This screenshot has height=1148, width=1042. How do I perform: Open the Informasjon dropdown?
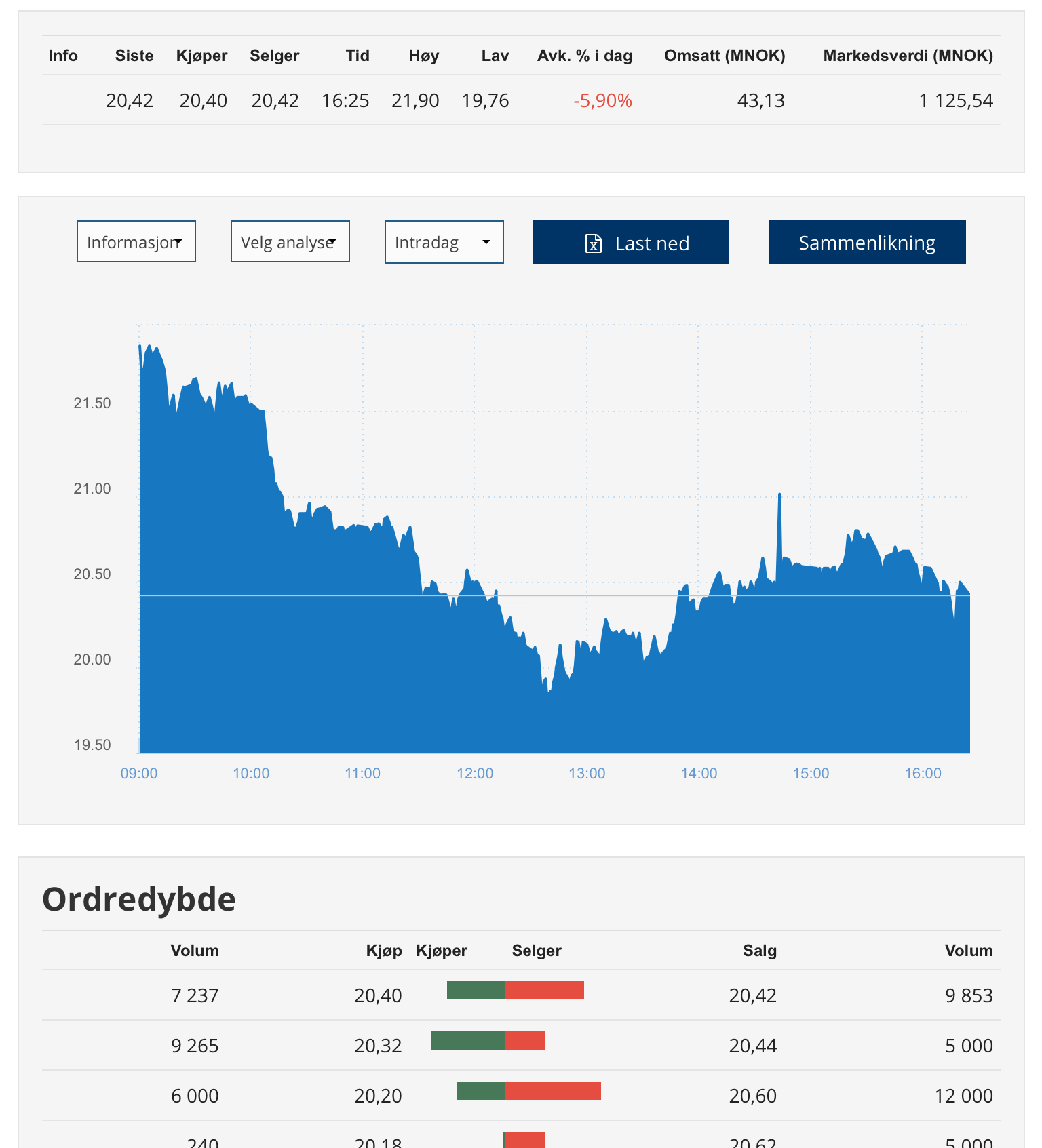[x=136, y=241]
